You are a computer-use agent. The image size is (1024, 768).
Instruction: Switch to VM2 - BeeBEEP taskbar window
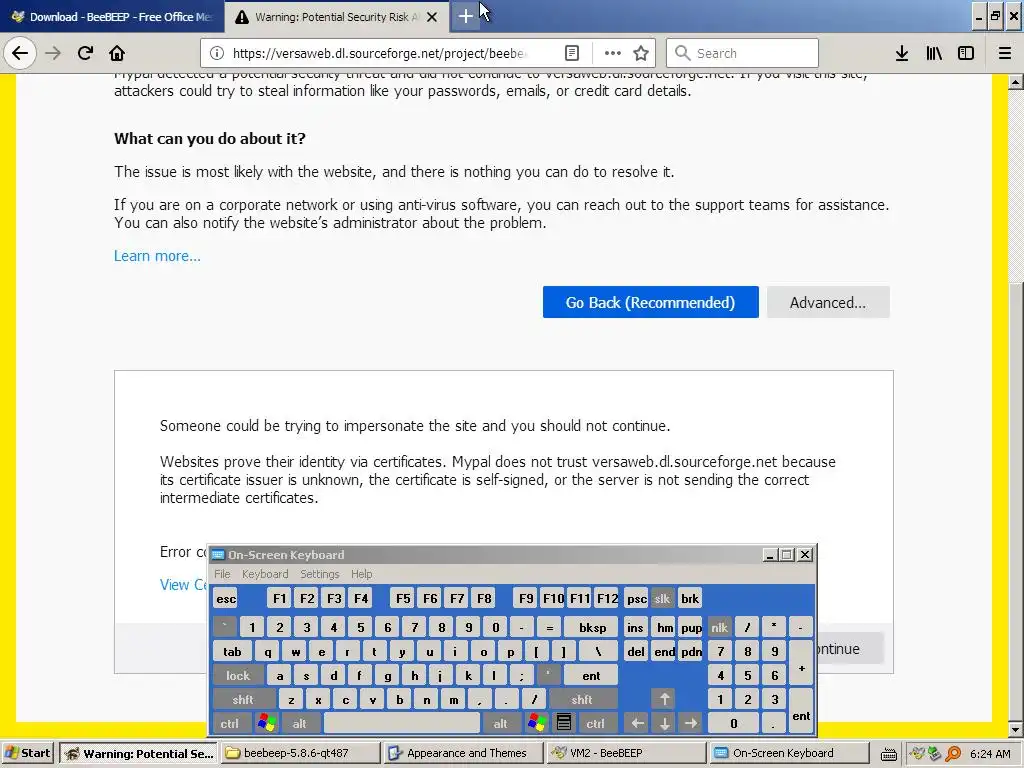pos(626,753)
